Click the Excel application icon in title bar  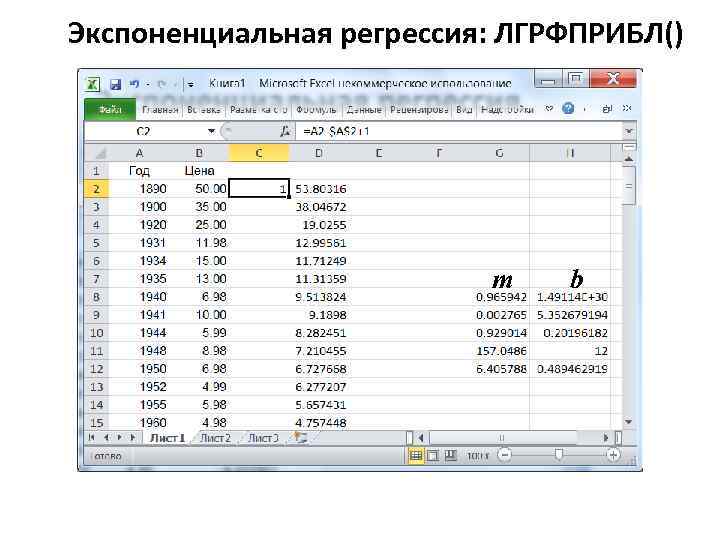click(93, 84)
